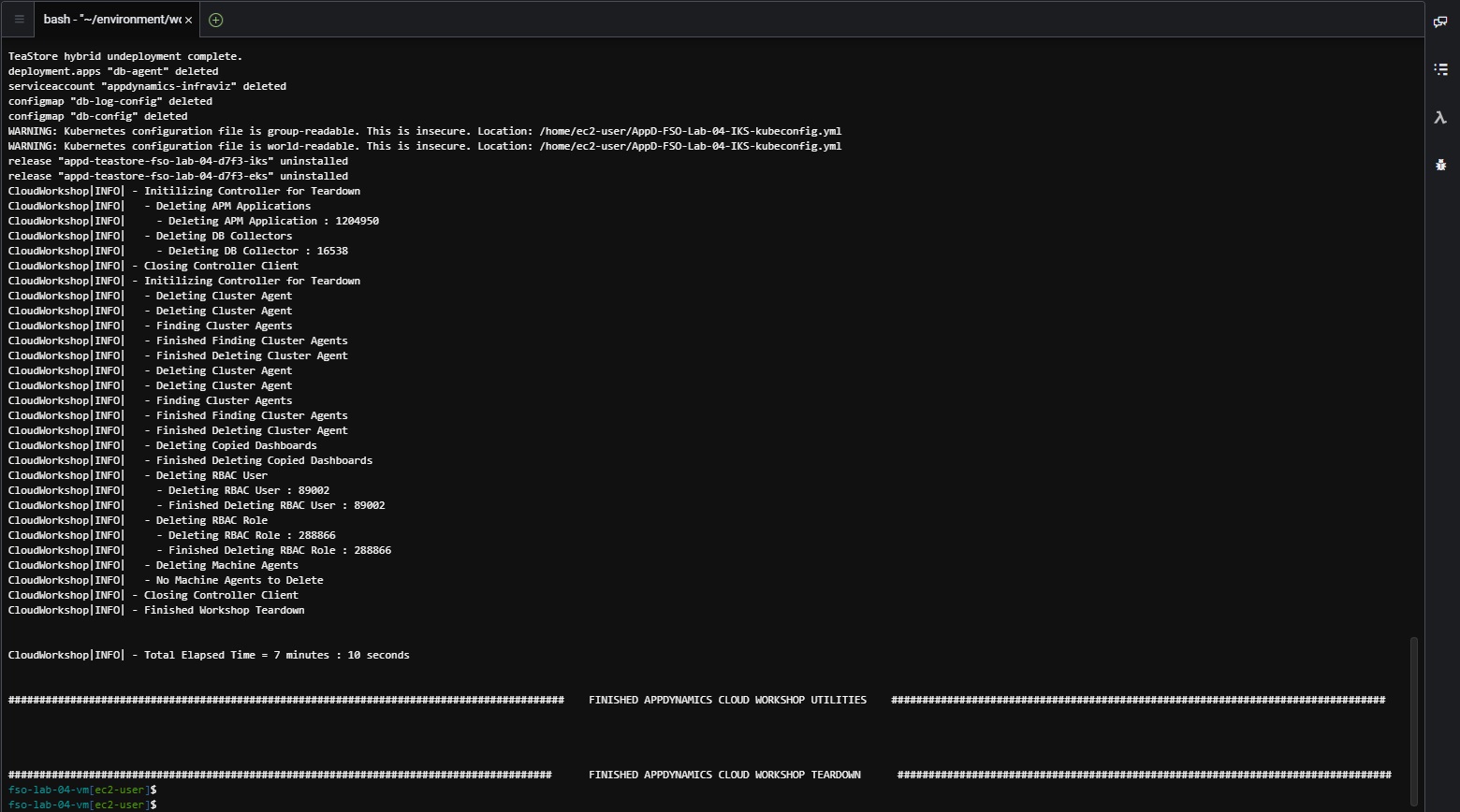Click 'Deleting DB Collector : 16538' line
The width and height of the screenshot is (1460, 812).
[x=178, y=251]
